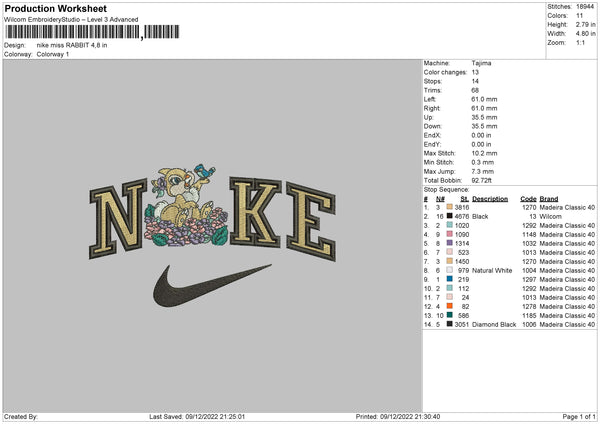The height and width of the screenshot is (424, 600).
Task: Click the Stop Sequence heading
Action: pos(447,190)
